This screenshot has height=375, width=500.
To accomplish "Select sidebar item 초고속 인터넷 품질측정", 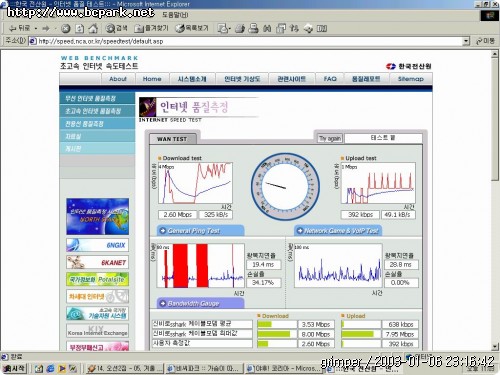I will pos(97,111).
